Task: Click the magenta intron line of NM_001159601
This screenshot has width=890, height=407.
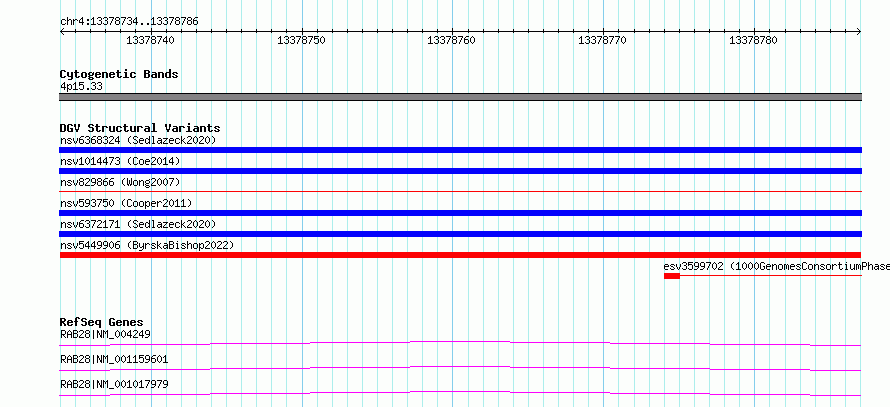Action: click(460, 368)
